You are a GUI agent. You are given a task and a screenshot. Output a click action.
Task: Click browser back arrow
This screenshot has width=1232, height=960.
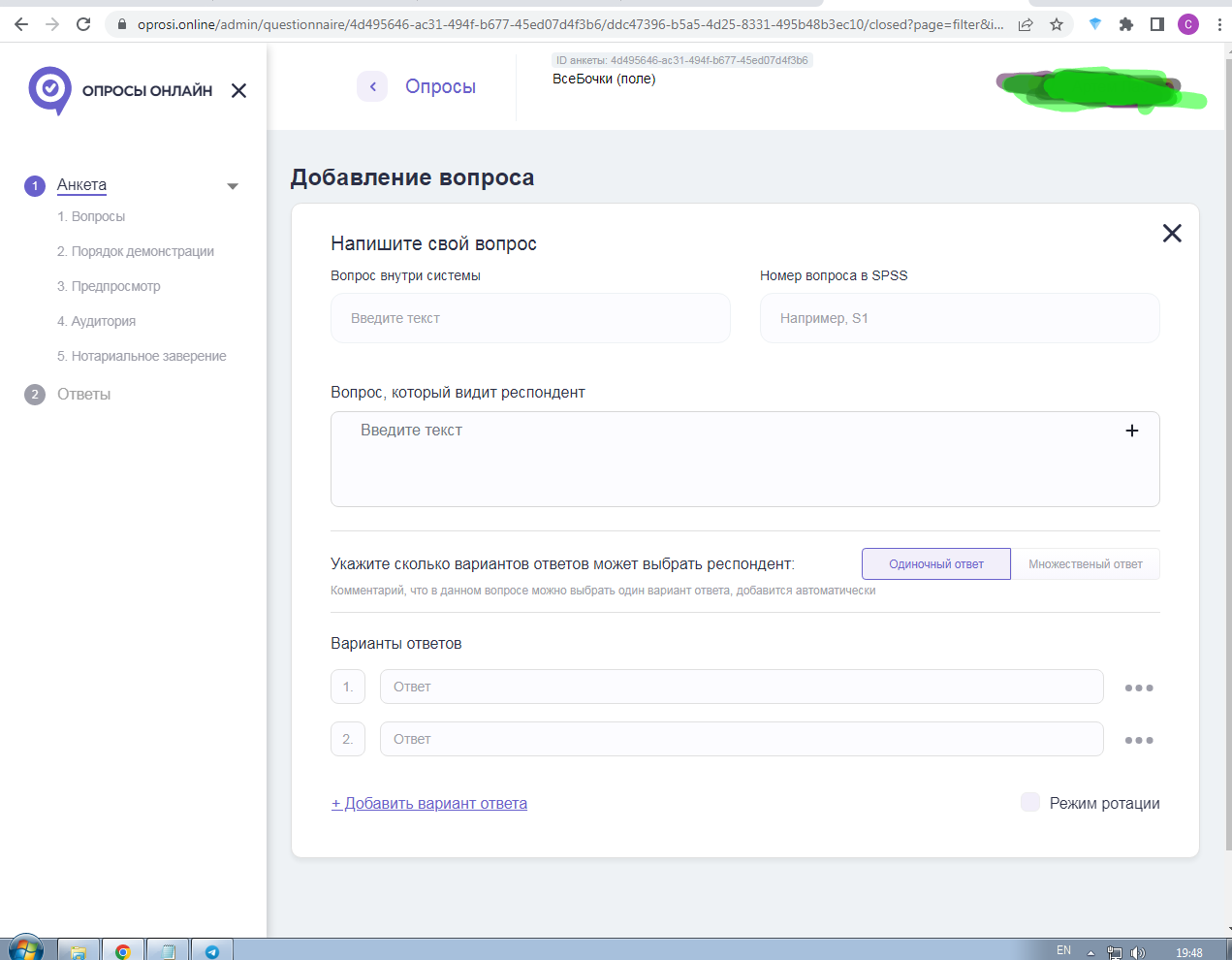(21, 24)
